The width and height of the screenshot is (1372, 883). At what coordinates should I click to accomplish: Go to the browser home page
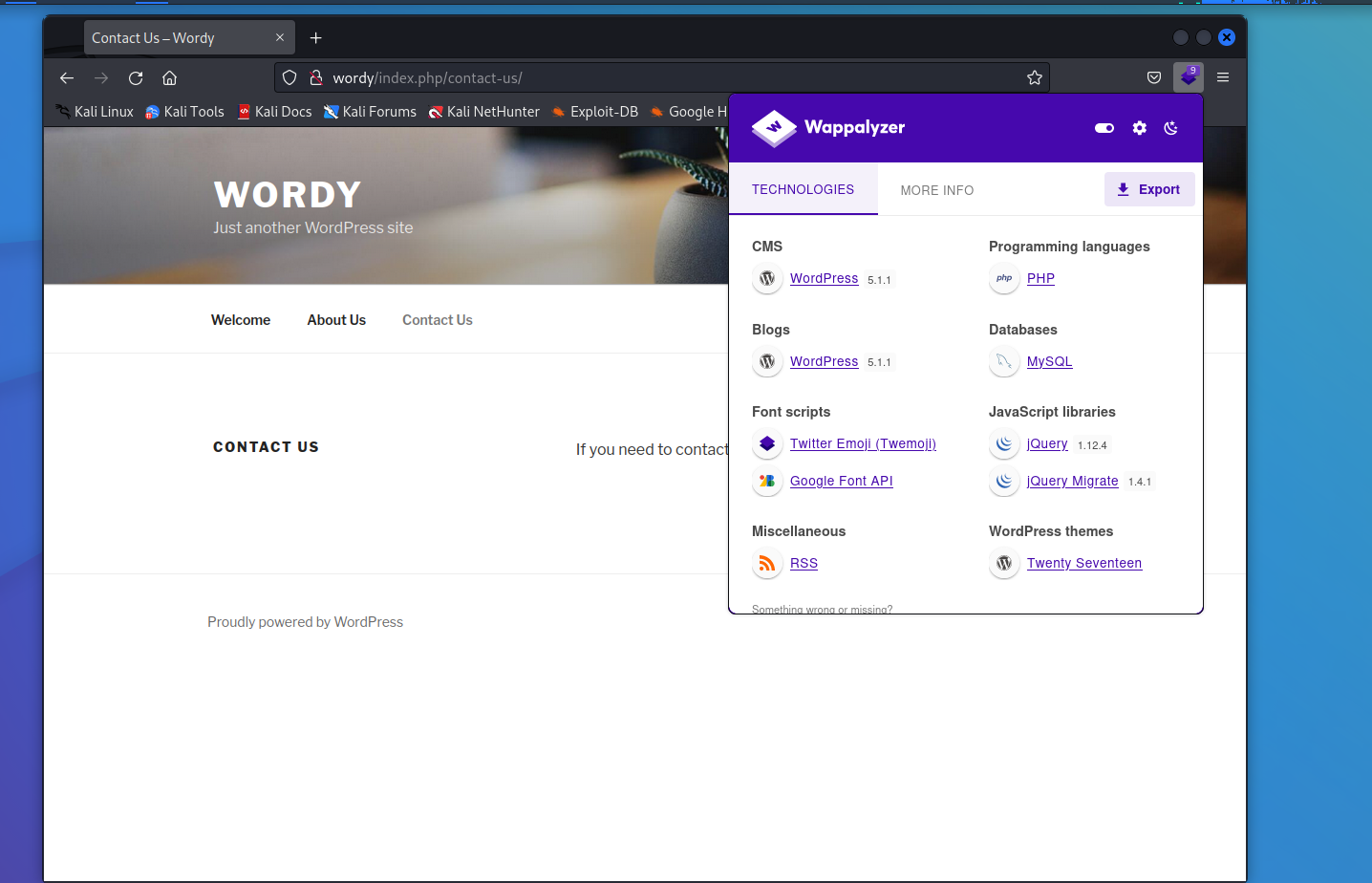click(x=170, y=78)
